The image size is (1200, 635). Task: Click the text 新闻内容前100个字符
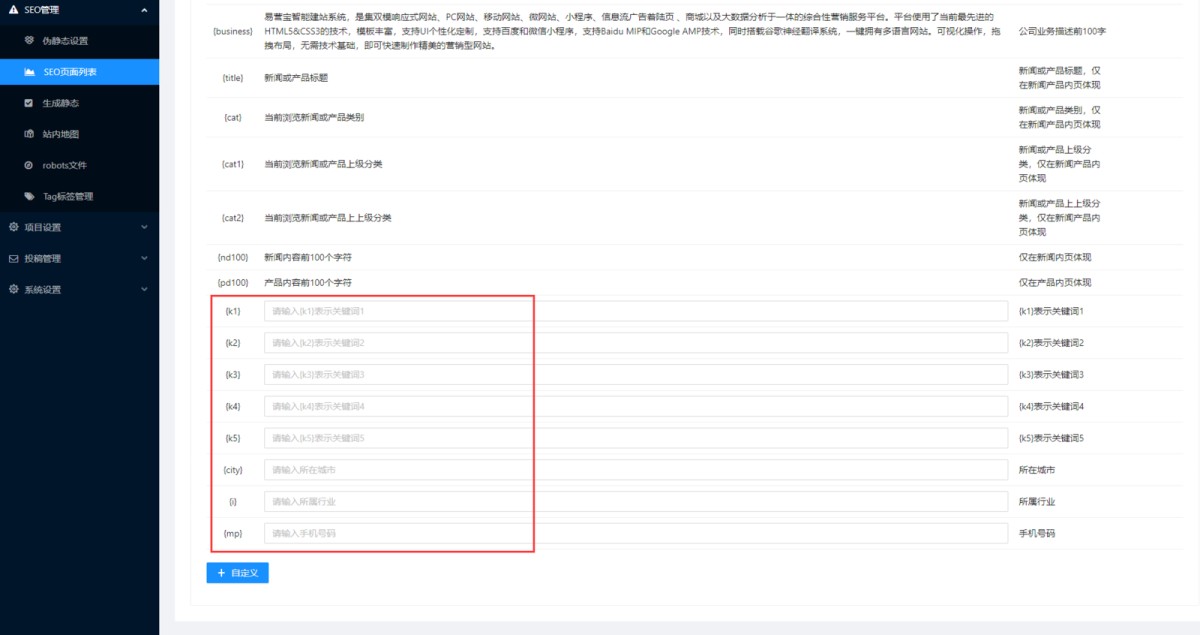[308, 257]
